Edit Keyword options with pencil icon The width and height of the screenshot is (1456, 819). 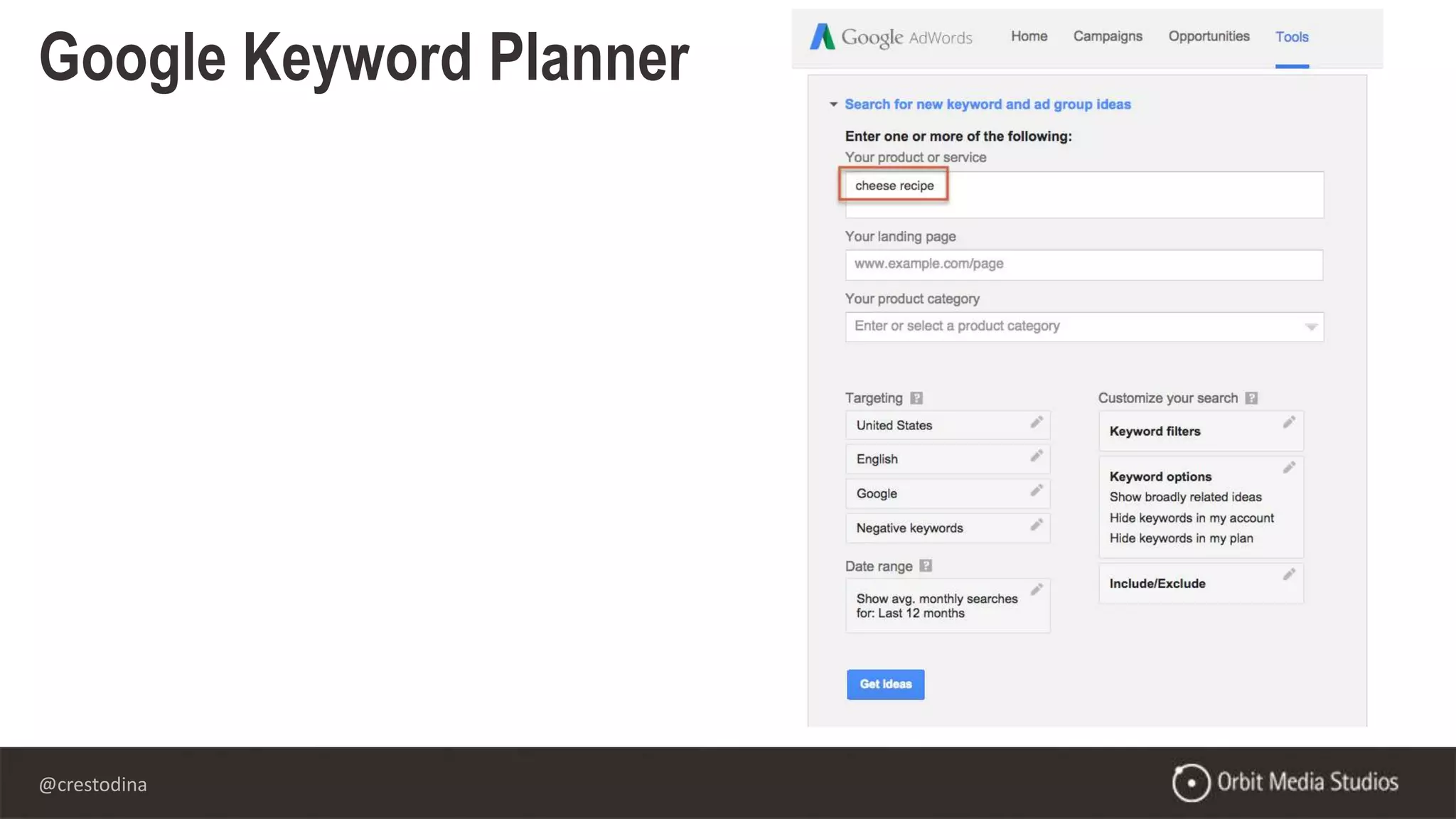[x=1289, y=467]
